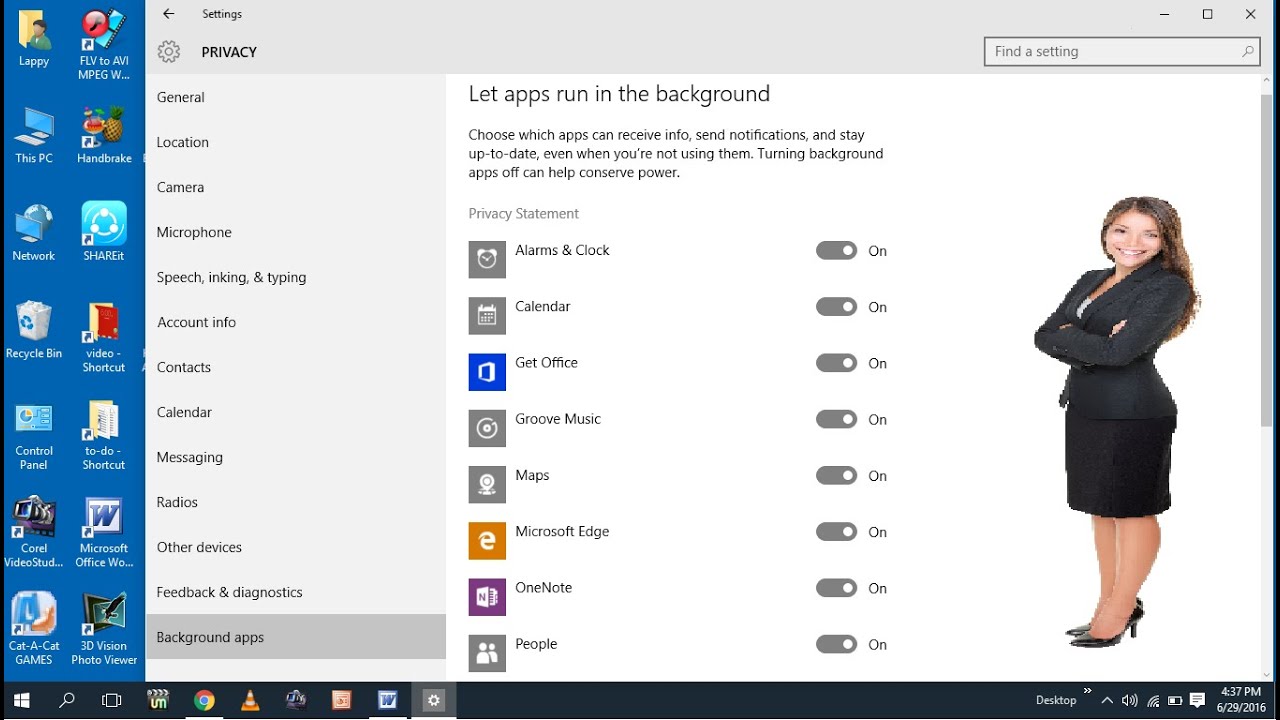Open Microsoft Word from the taskbar
The width and height of the screenshot is (1280, 720).
[x=388, y=700]
